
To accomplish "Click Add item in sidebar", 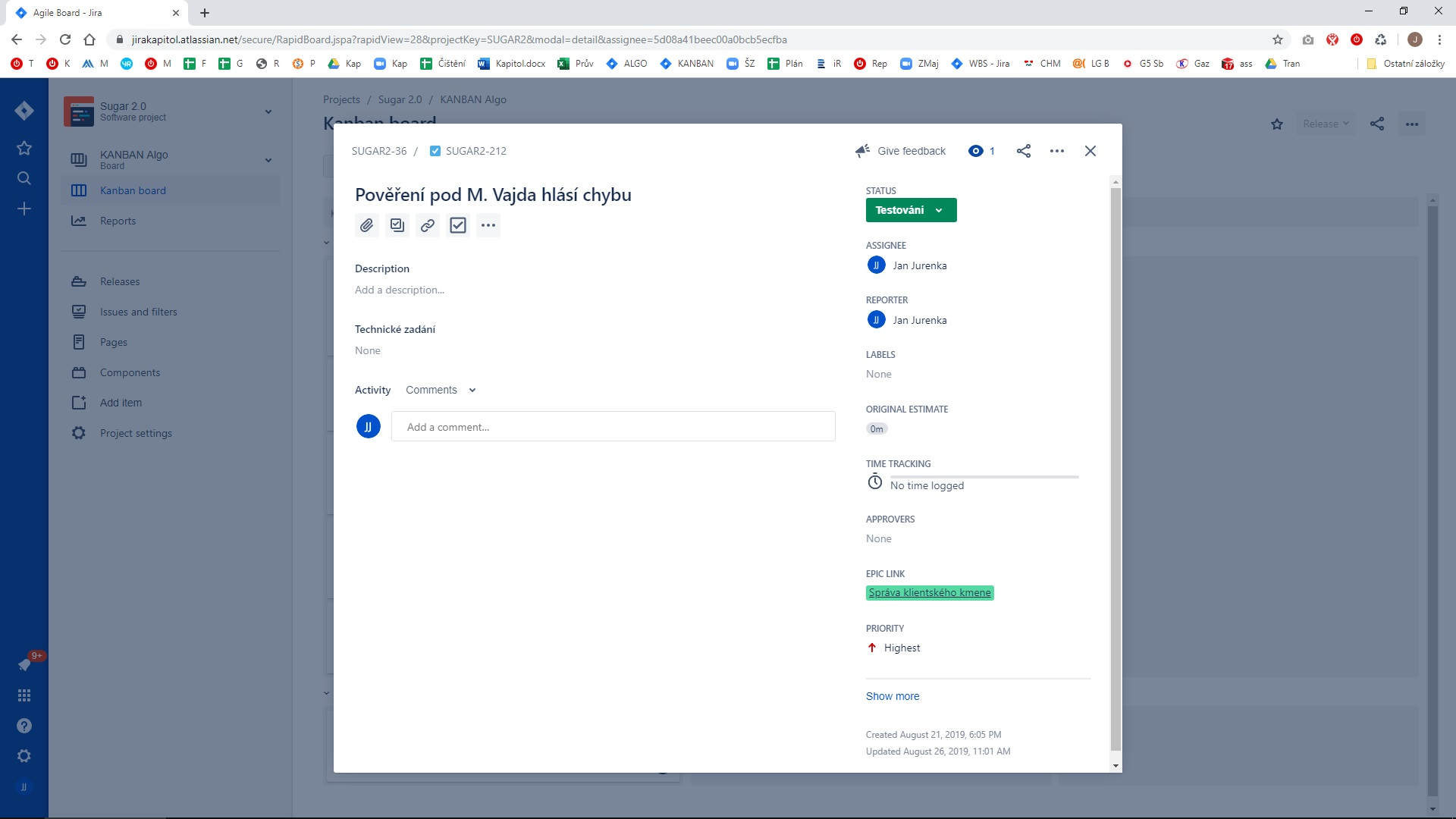I will (x=171, y=403).
